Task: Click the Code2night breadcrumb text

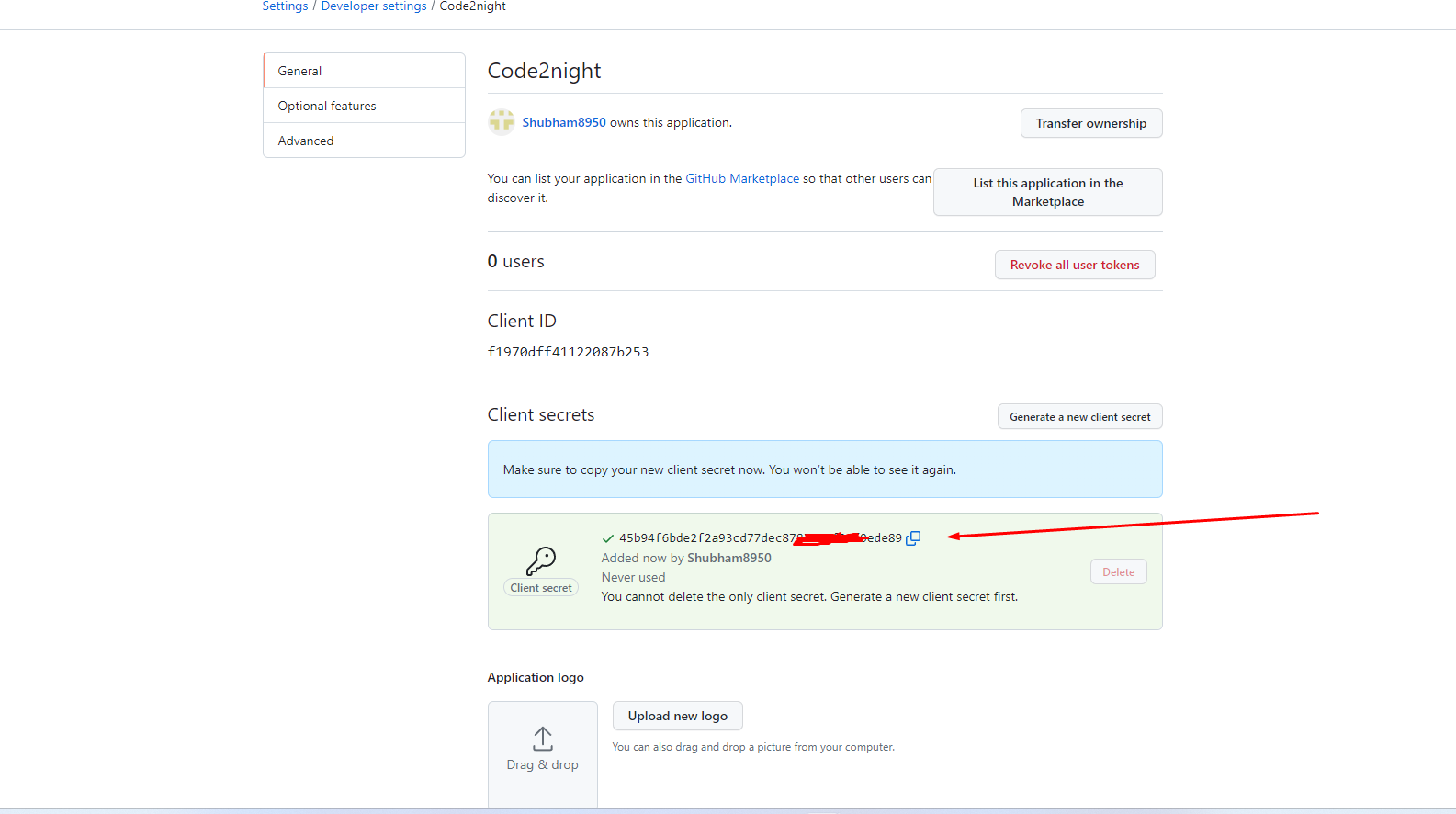Action: click(472, 6)
